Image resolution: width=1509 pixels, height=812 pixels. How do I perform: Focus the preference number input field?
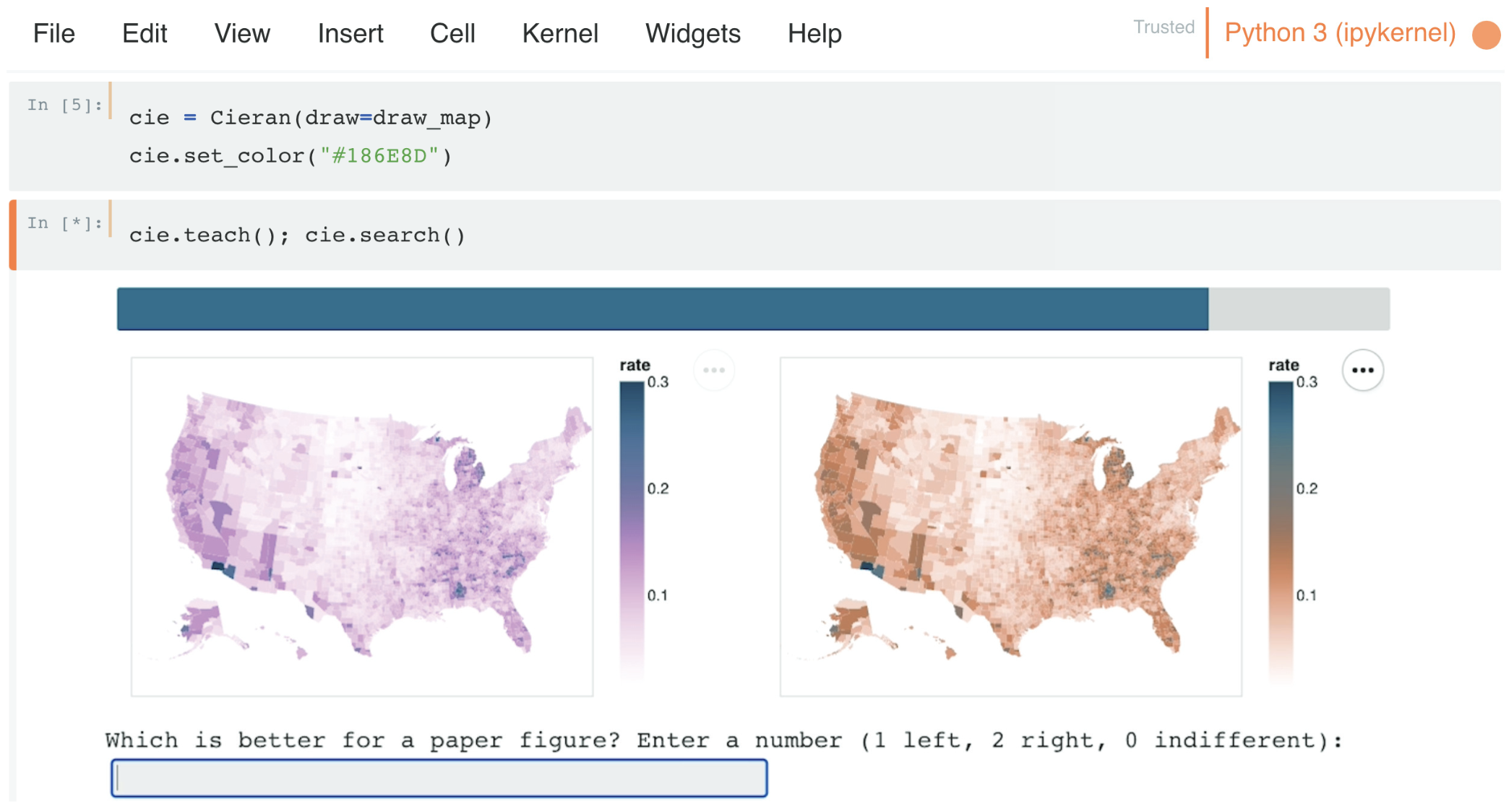pyautogui.click(x=439, y=778)
